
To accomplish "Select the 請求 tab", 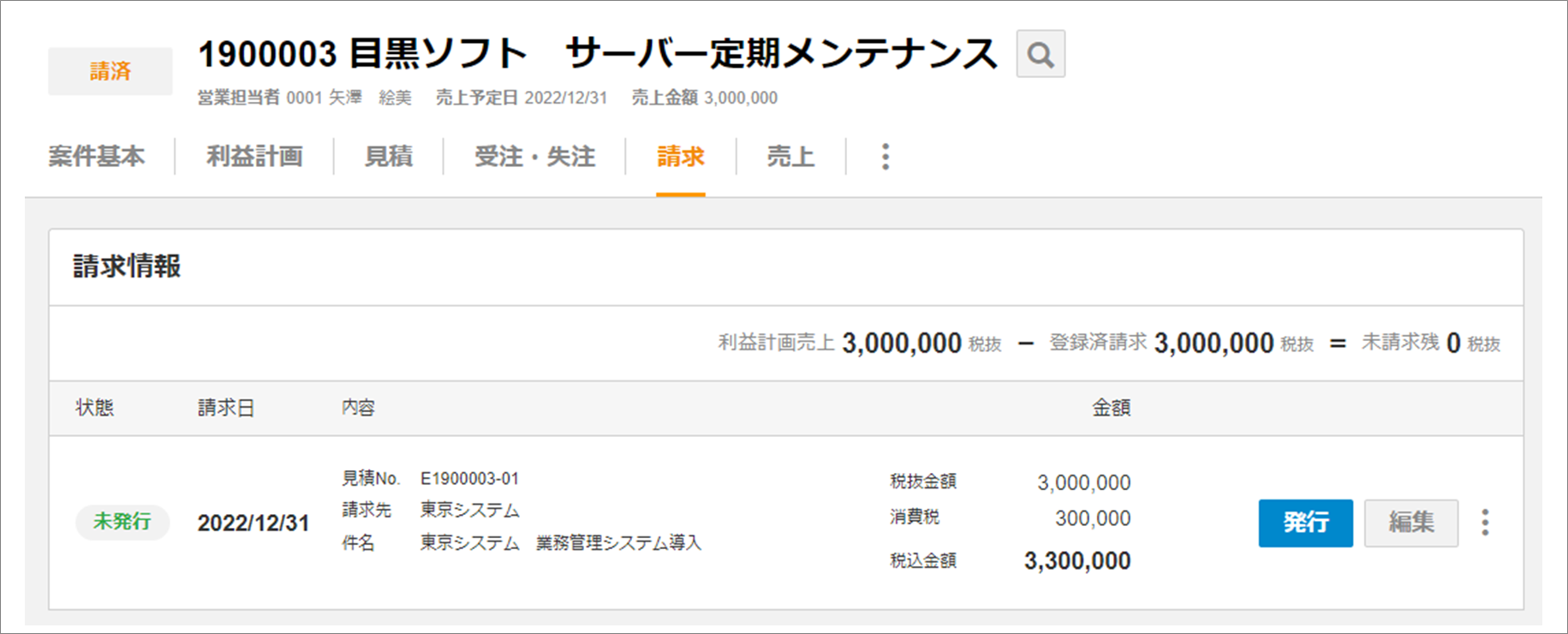I will tap(681, 157).
